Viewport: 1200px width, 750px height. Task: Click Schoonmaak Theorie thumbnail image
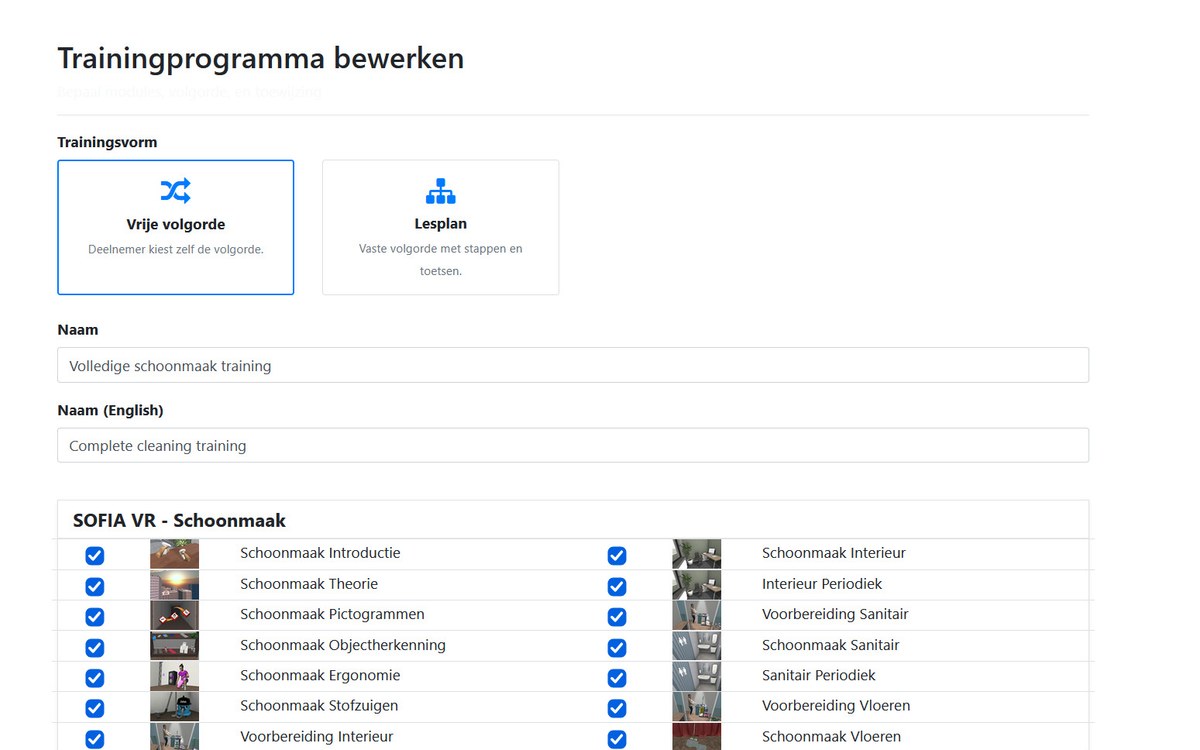coord(174,585)
